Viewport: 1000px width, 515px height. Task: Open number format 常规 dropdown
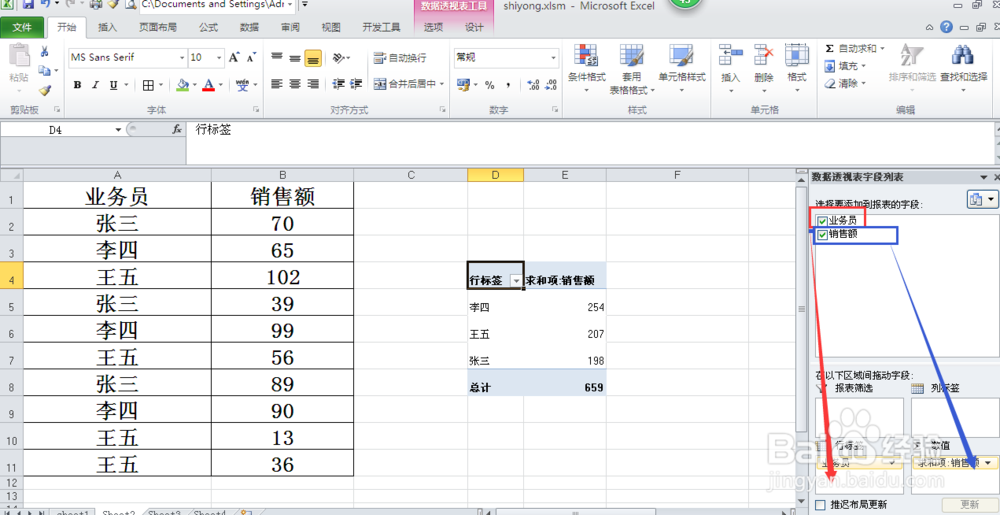point(554,57)
